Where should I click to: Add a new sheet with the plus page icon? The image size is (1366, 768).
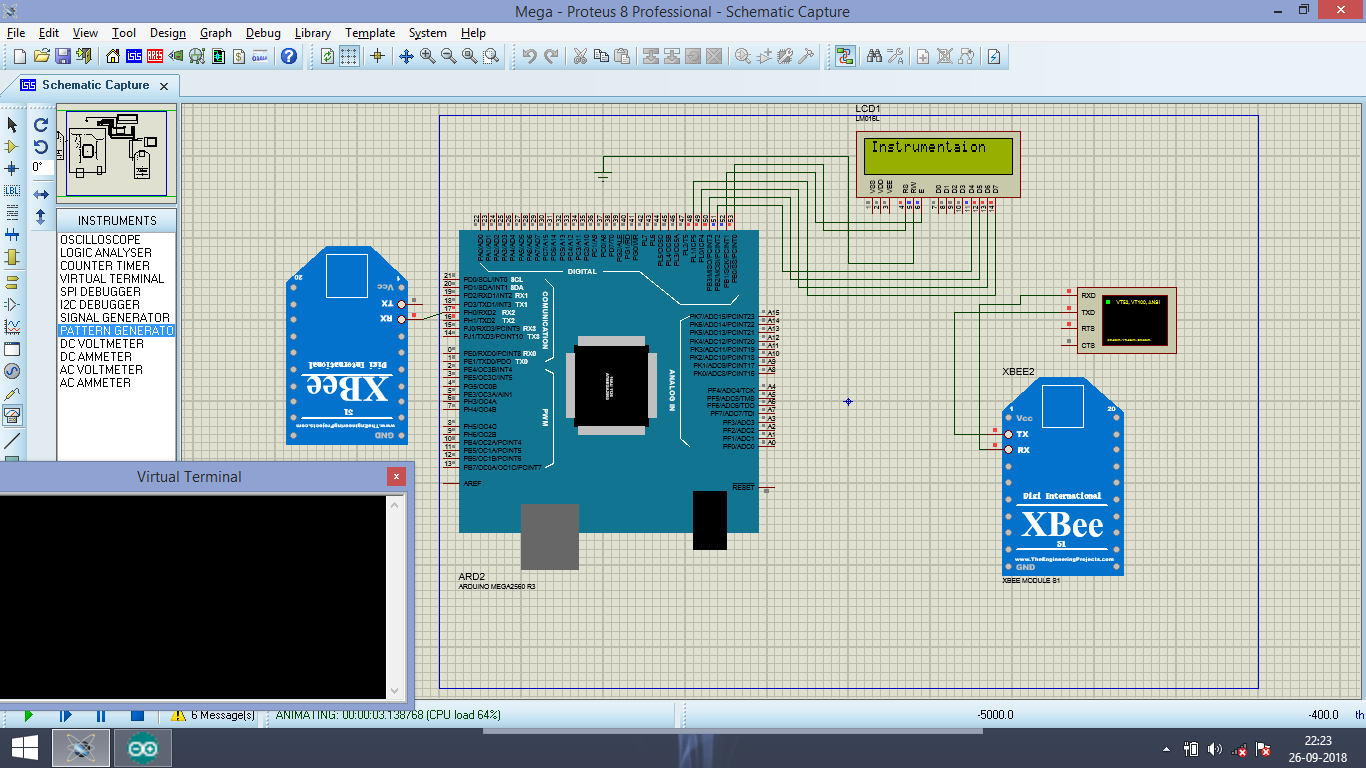coord(924,56)
